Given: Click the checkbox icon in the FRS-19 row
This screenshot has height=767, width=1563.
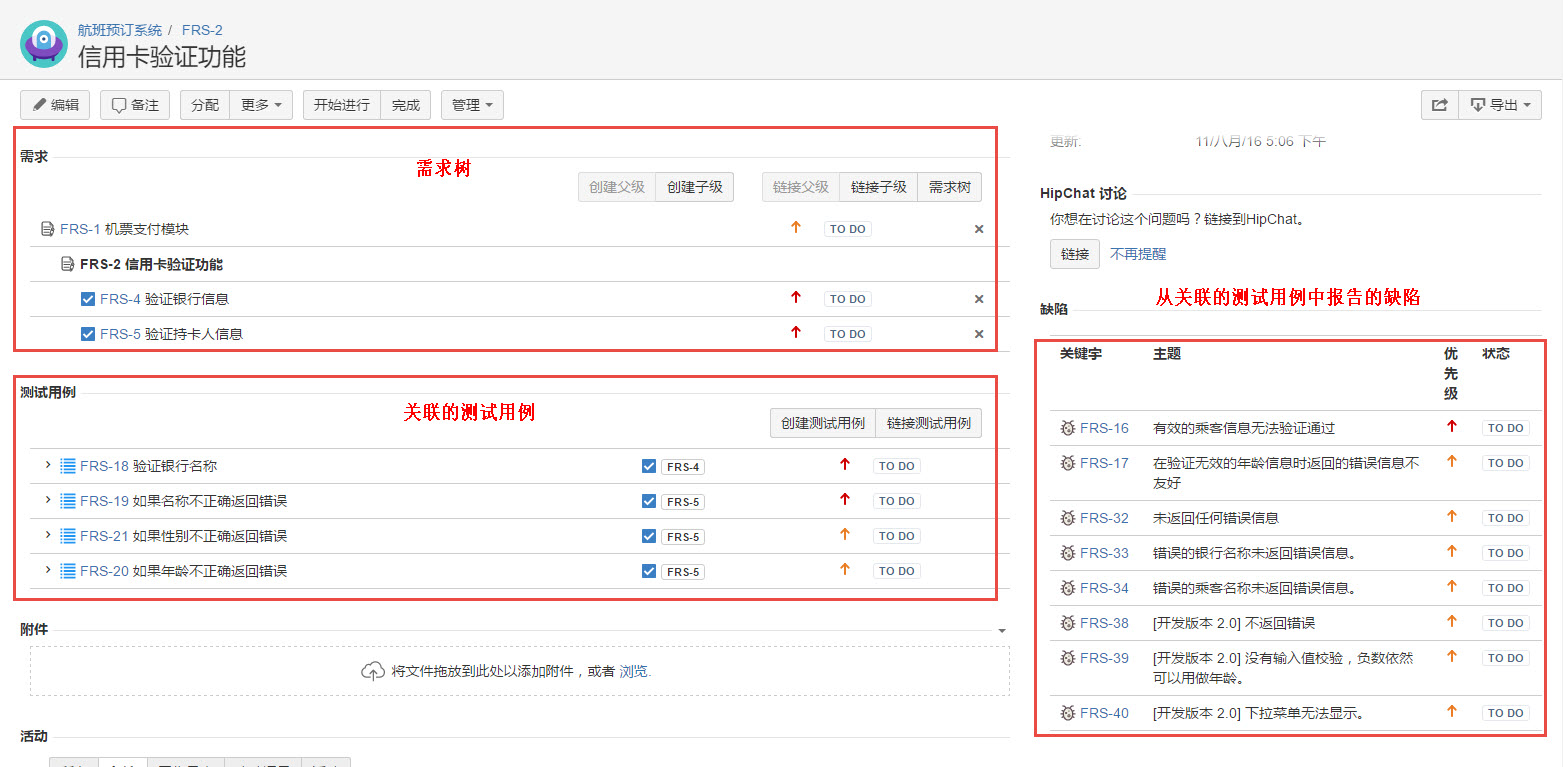Looking at the screenshot, I should click(649, 501).
